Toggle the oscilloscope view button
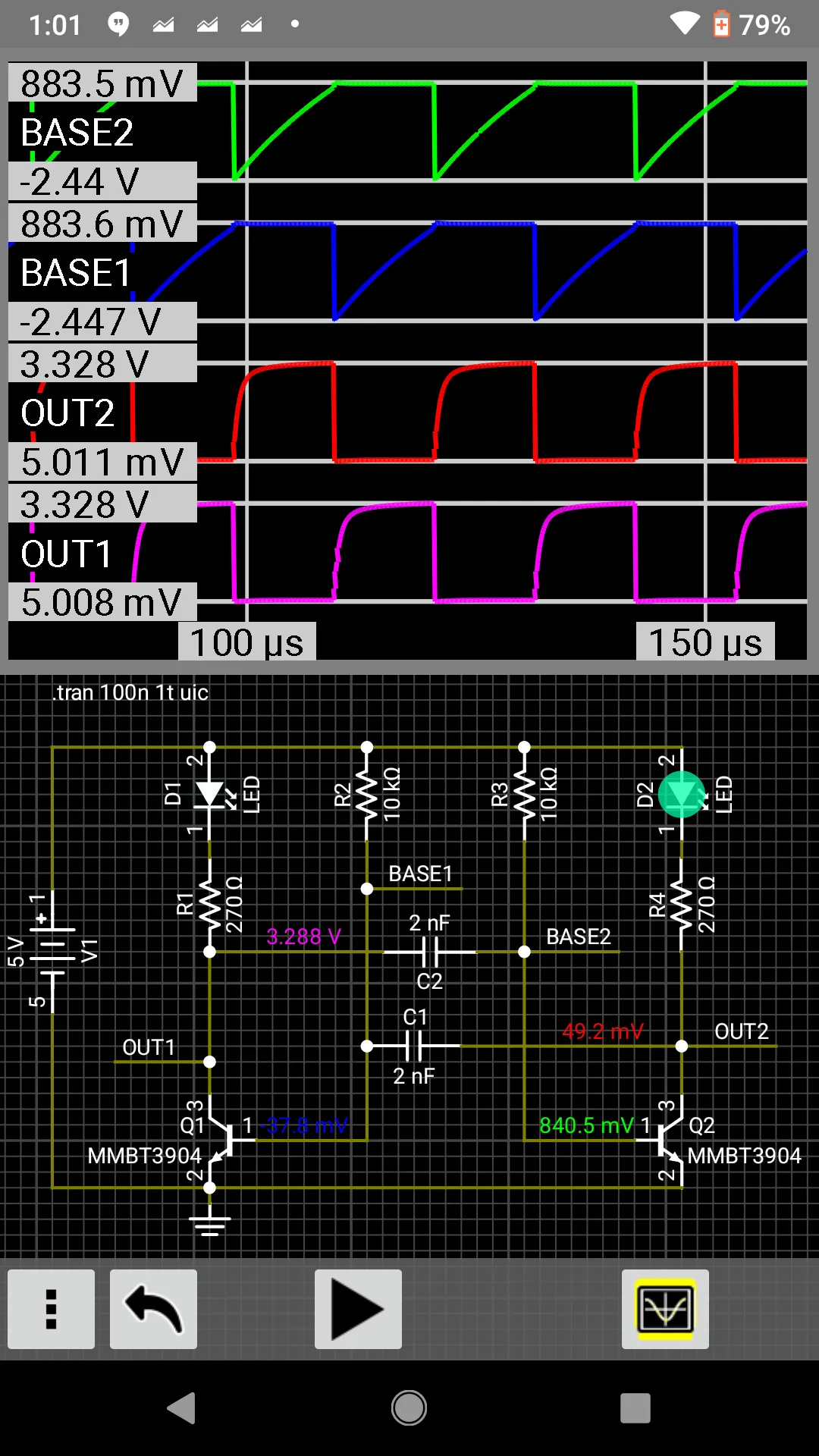The image size is (819, 1456). pyautogui.click(x=665, y=1309)
